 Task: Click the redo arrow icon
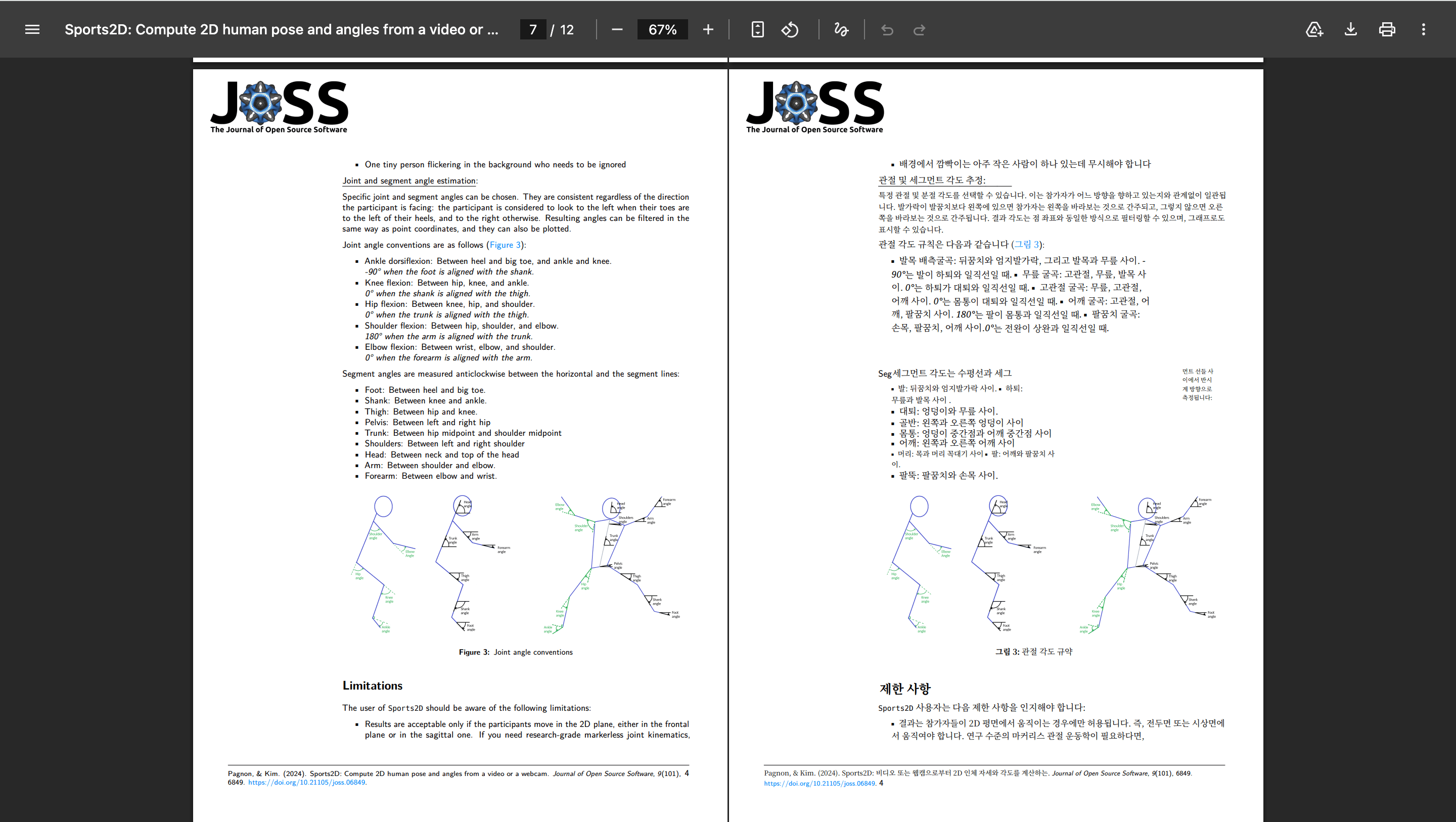click(919, 29)
